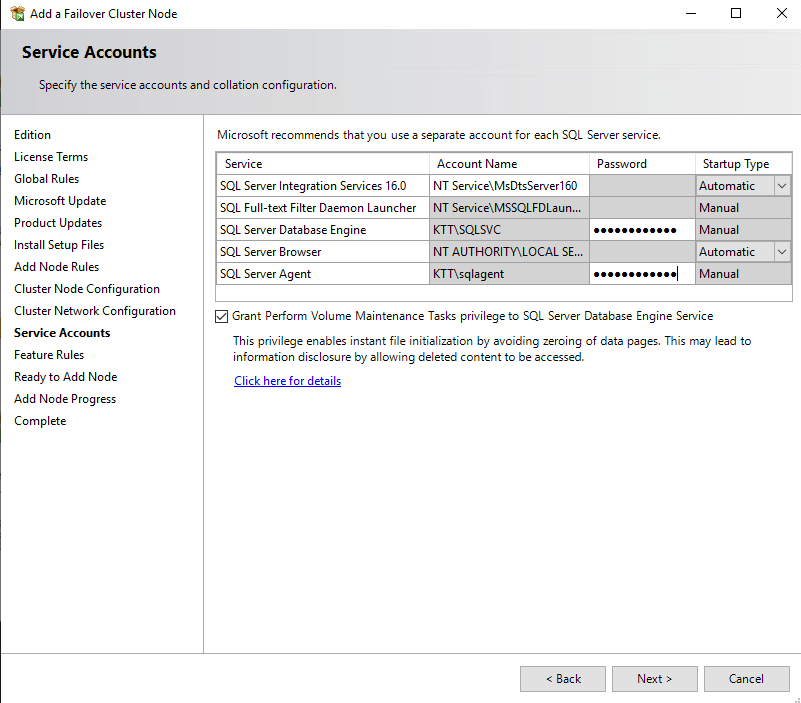Click the KTT\SQLSVC account name cell
801x703 pixels.
[x=509, y=230]
